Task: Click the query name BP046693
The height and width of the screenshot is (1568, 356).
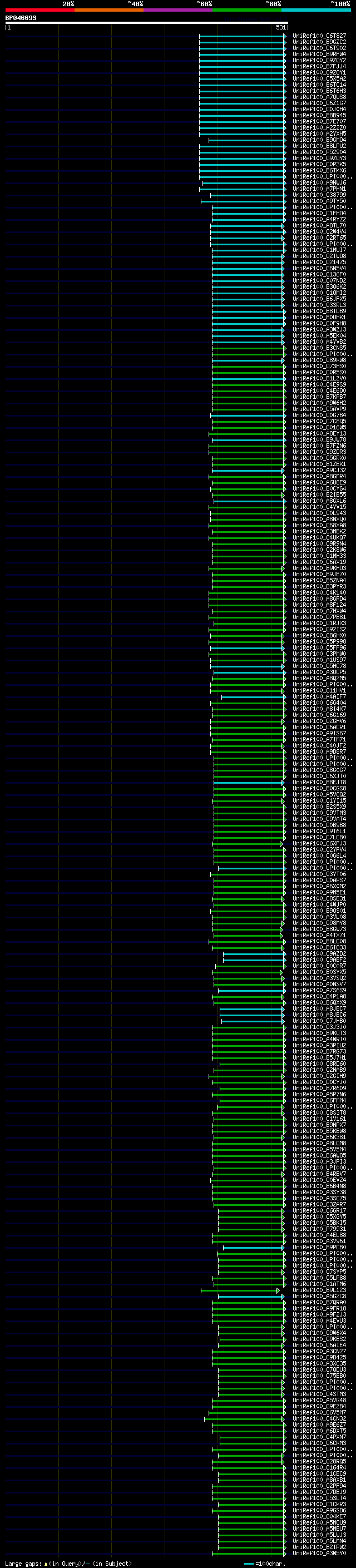Action: point(21,18)
